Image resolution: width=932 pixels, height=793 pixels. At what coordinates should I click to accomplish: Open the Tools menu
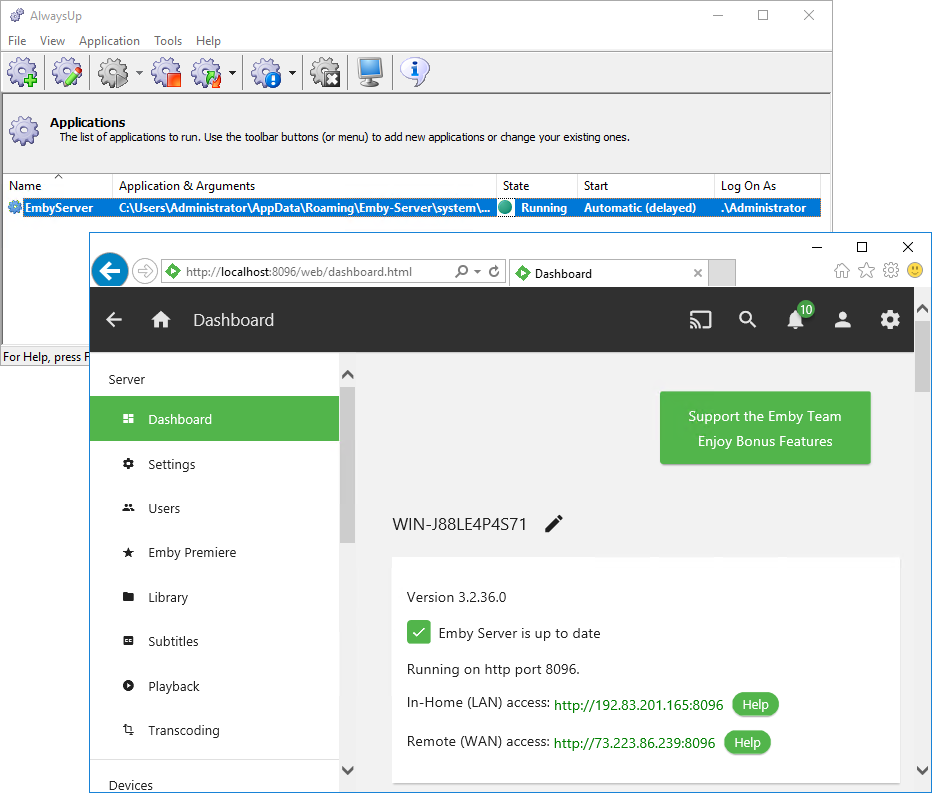tap(168, 41)
